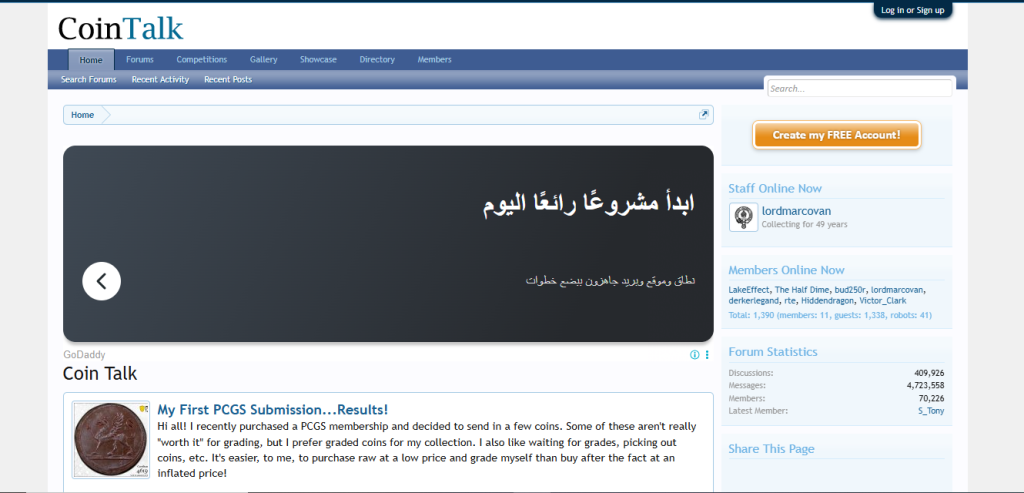Open the ad options three-dot menu
The width and height of the screenshot is (1024, 493).
pos(707,355)
